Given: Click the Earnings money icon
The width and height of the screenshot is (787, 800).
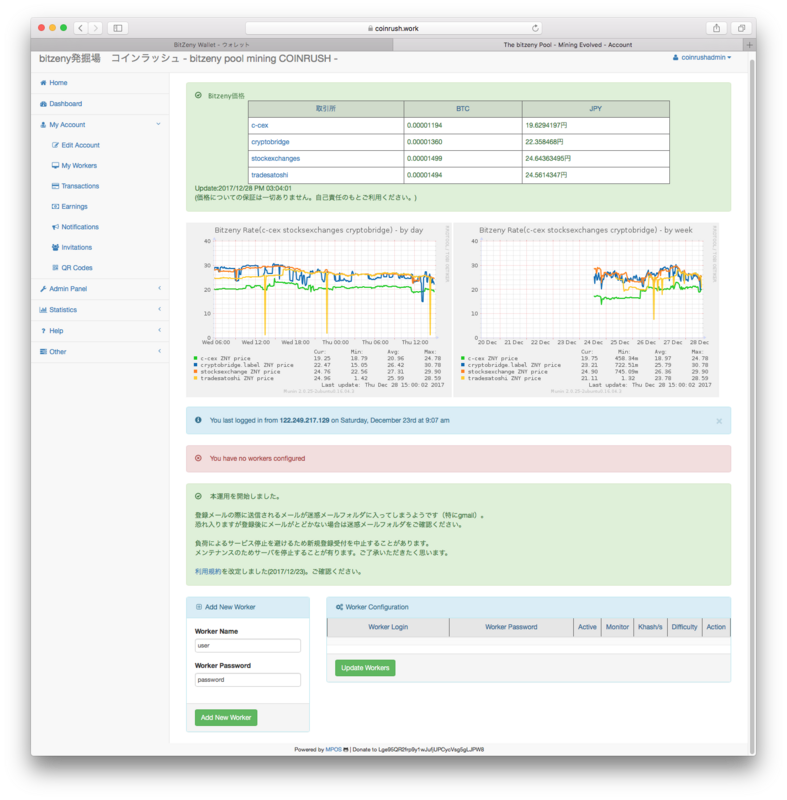Looking at the screenshot, I should coord(55,206).
